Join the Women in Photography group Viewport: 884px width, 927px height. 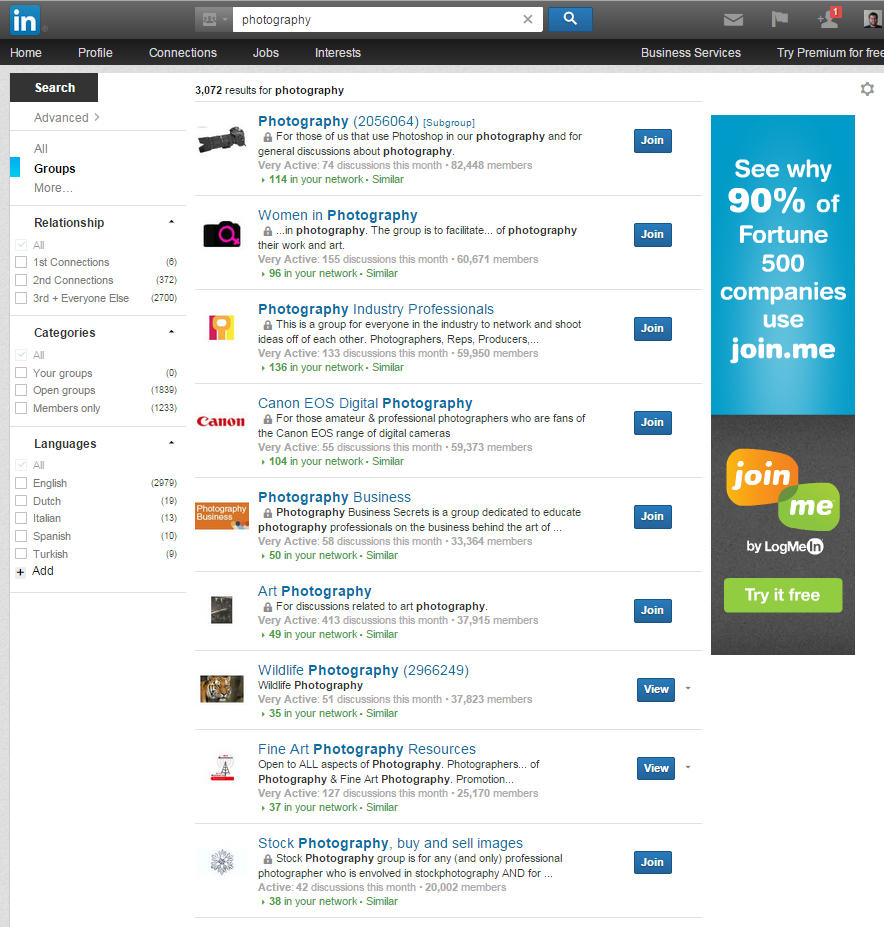(652, 235)
